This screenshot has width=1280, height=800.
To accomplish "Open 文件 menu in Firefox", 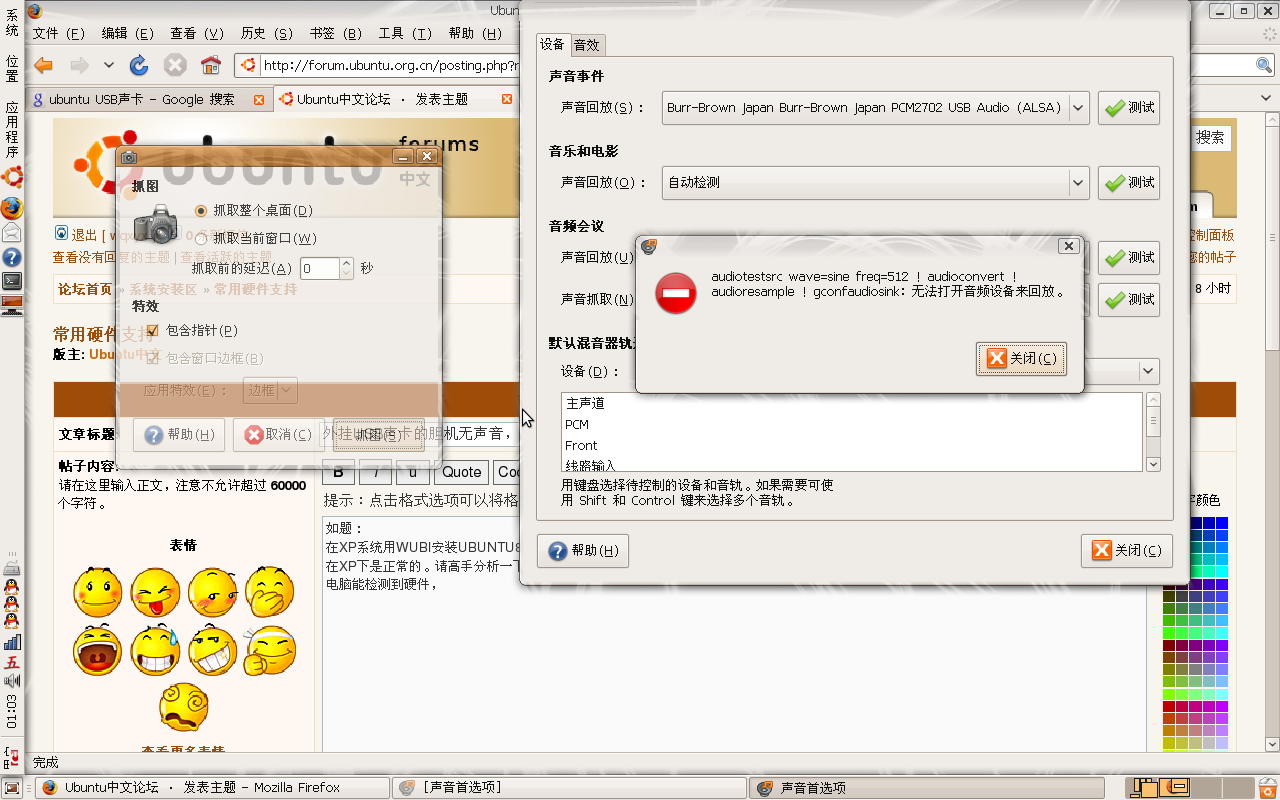I will coord(59,33).
